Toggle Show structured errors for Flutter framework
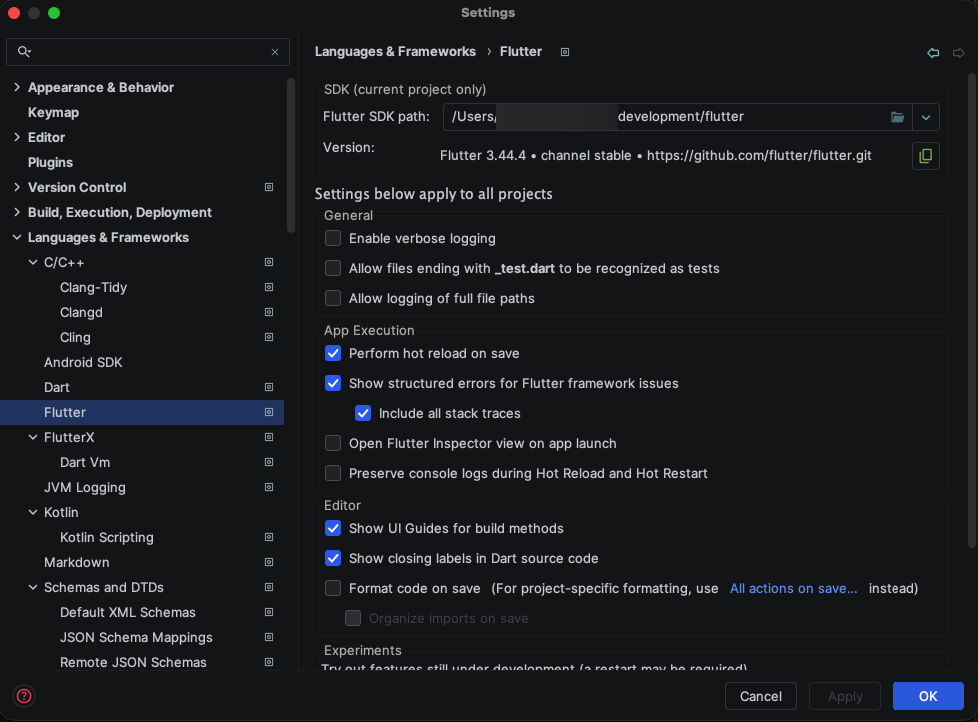The width and height of the screenshot is (978, 722). click(x=333, y=383)
